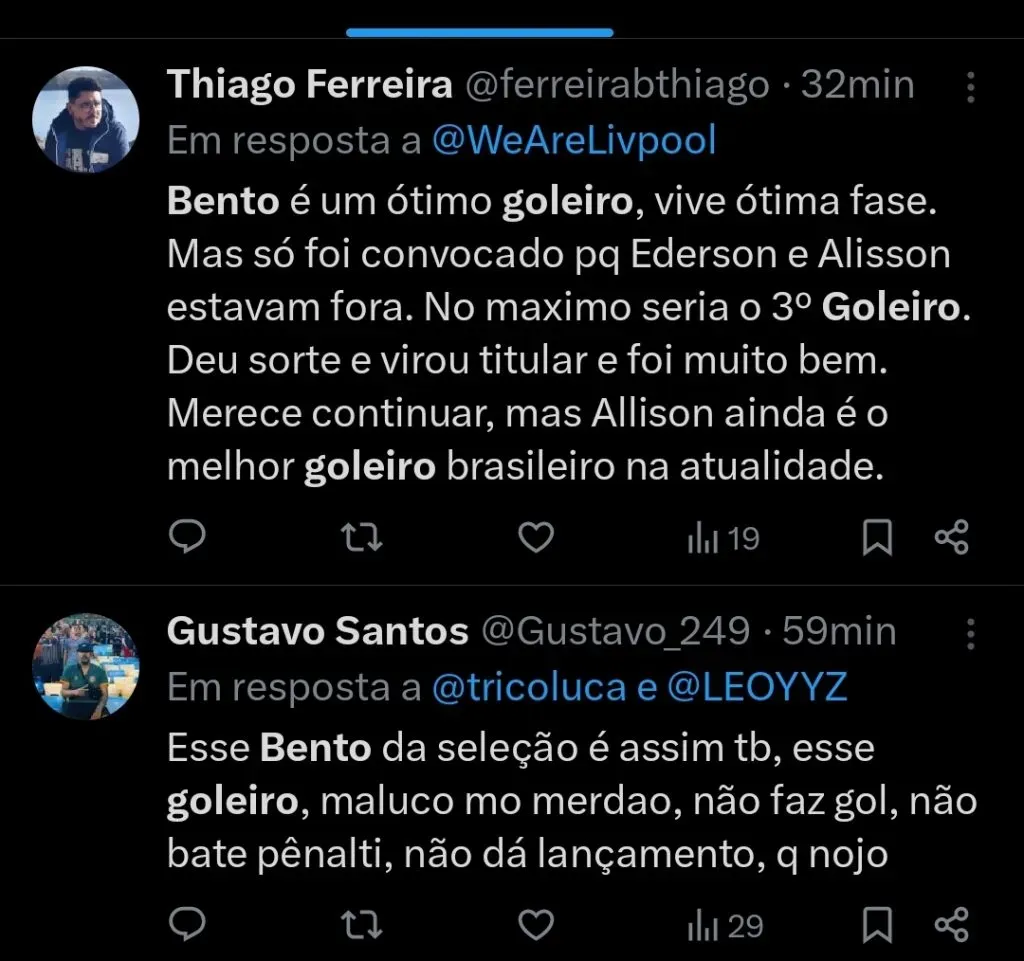Open the reply icon under Gustavo's tweet

(188, 925)
